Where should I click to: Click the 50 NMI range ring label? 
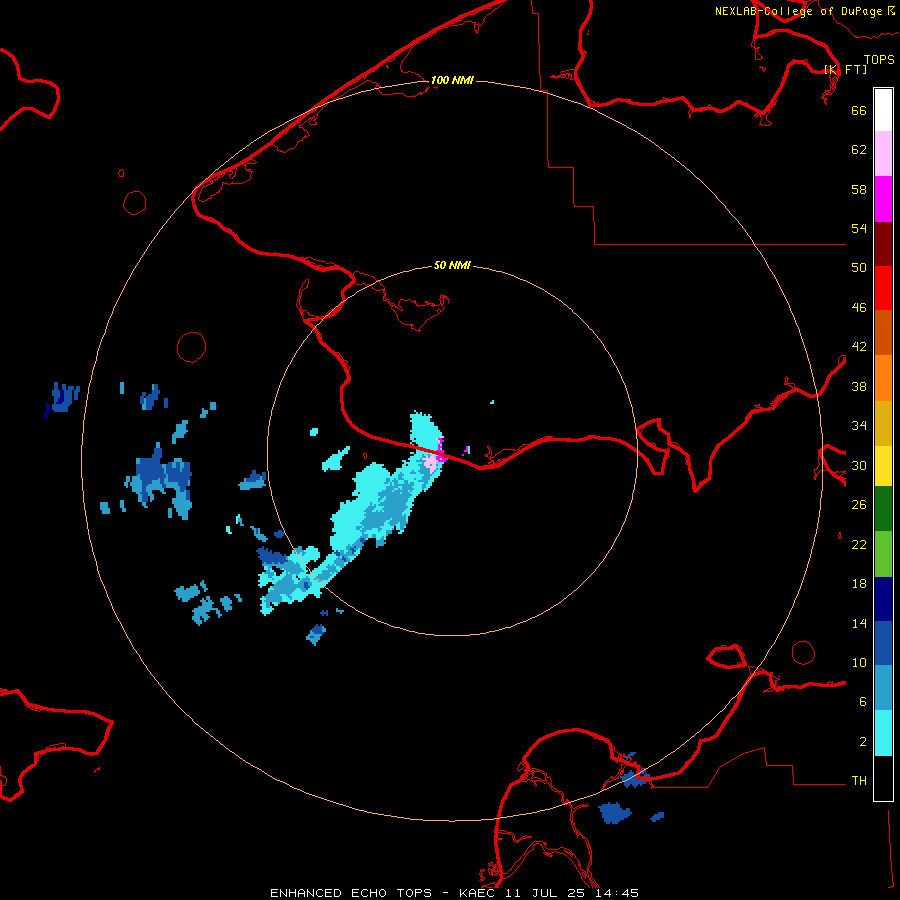click(x=452, y=265)
